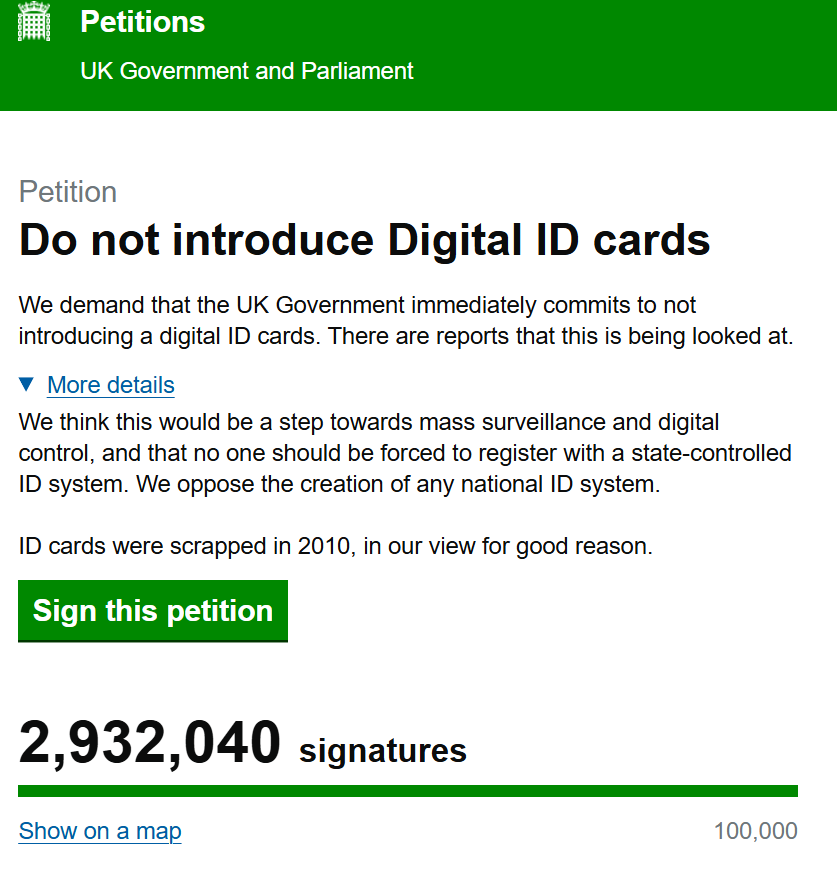Open the Petitions home link in header
The height and width of the screenshot is (871, 837).
click(x=142, y=22)
